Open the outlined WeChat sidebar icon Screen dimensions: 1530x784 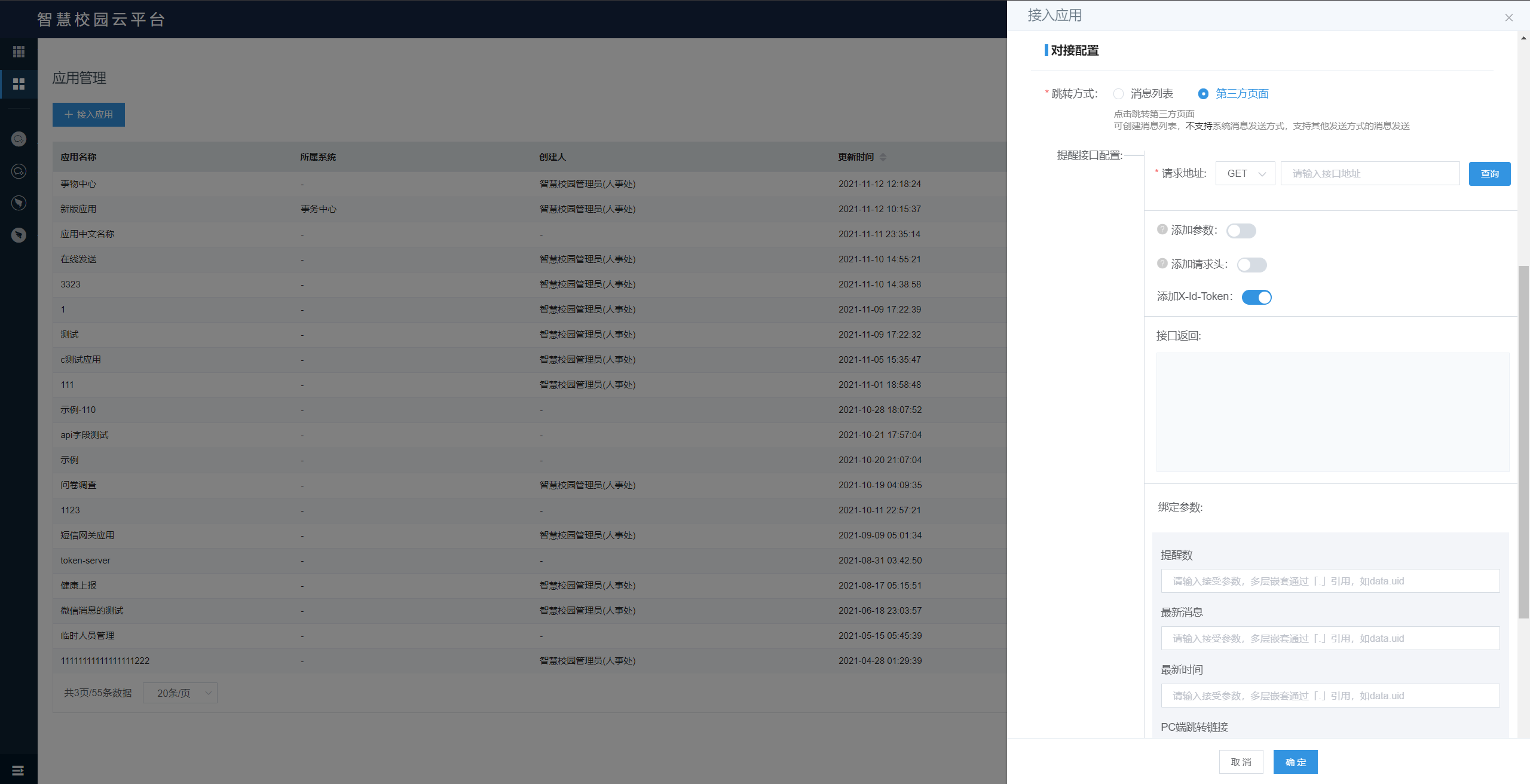click(x=19, y=171)
